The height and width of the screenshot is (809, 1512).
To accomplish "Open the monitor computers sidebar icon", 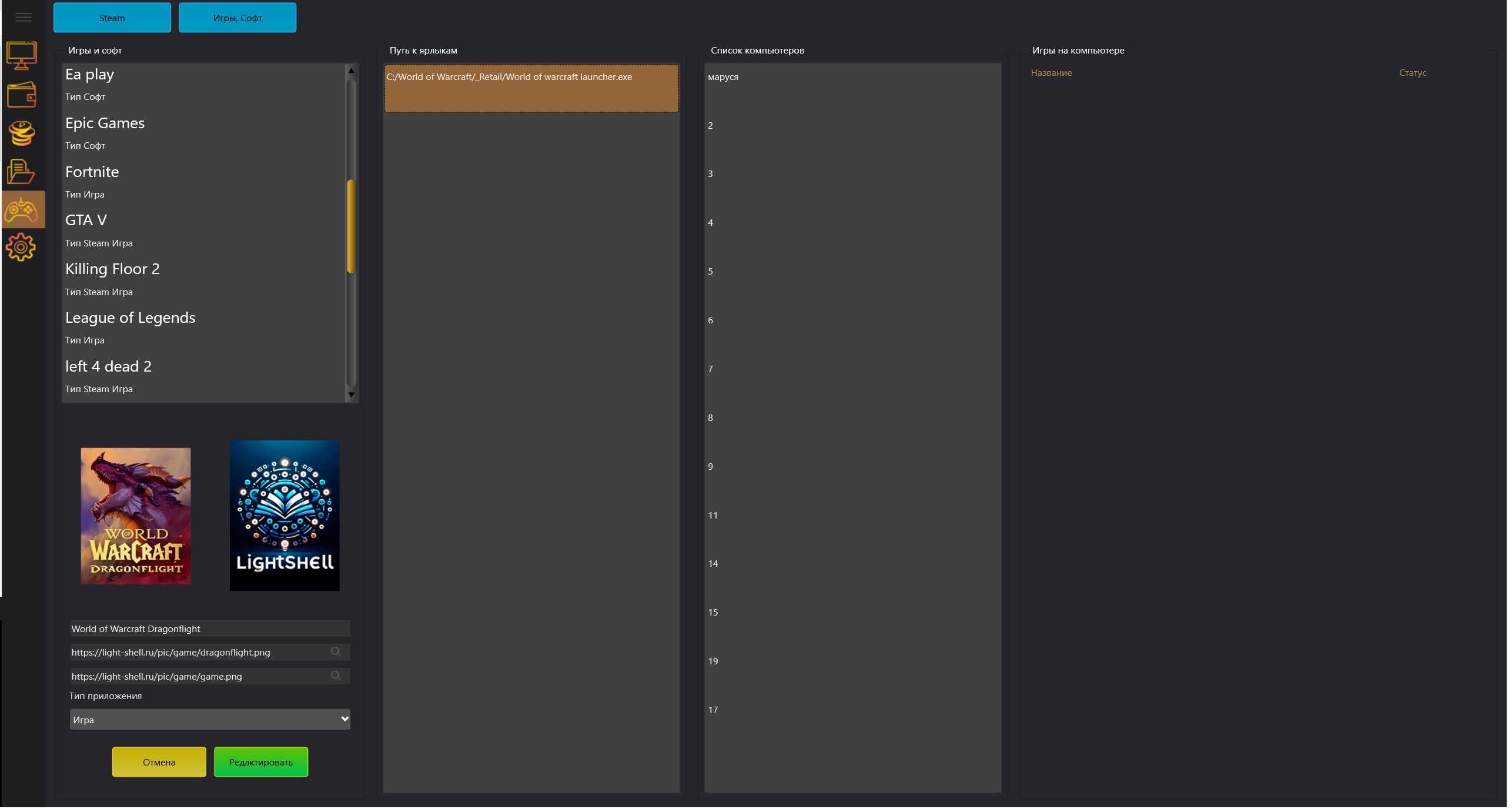I will tap(22, 55).
